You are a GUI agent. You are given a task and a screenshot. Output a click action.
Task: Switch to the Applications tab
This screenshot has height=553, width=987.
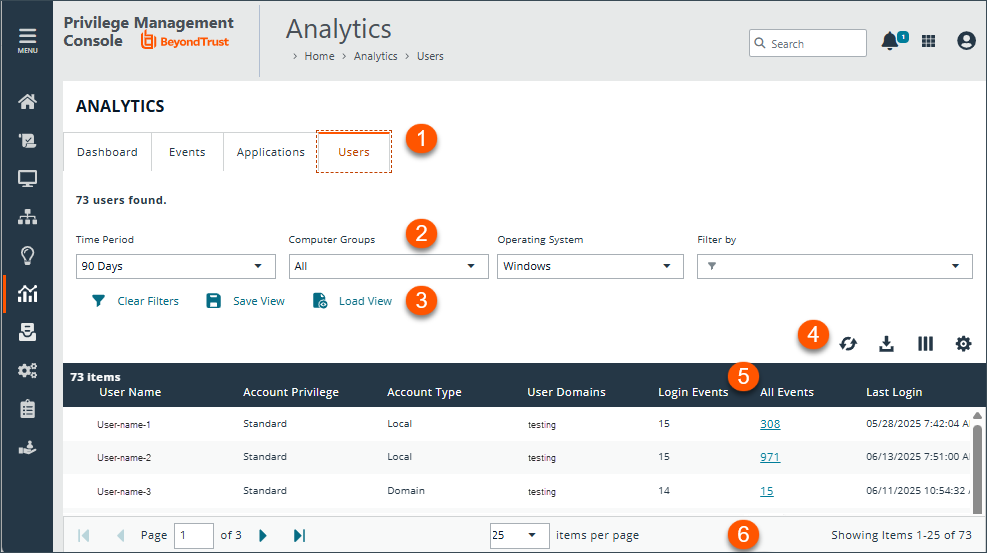(x=271, y=152)
